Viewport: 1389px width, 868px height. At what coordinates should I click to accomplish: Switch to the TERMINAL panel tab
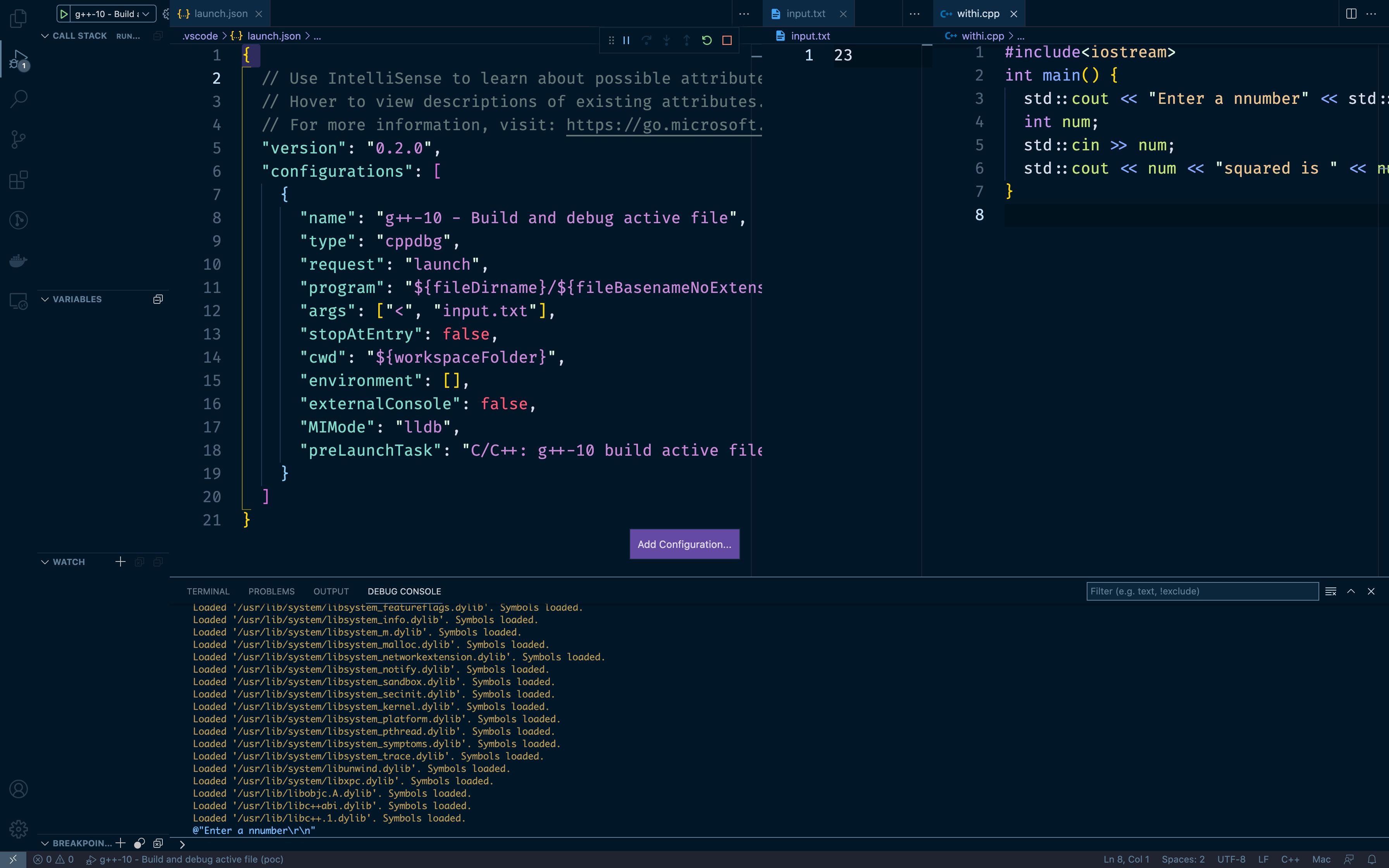click(208, 591)
